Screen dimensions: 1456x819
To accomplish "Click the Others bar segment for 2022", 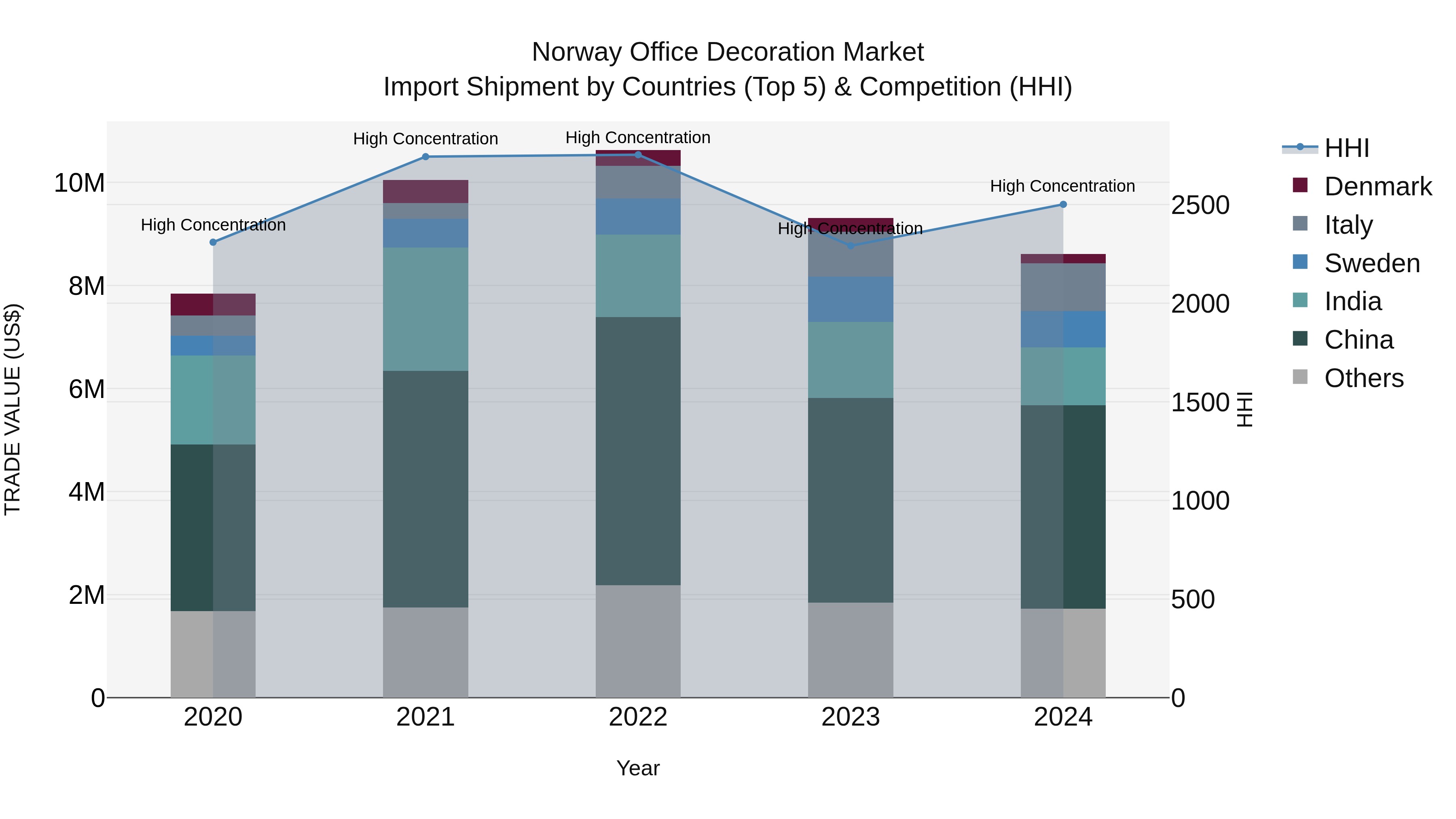I will pos(638,642).
